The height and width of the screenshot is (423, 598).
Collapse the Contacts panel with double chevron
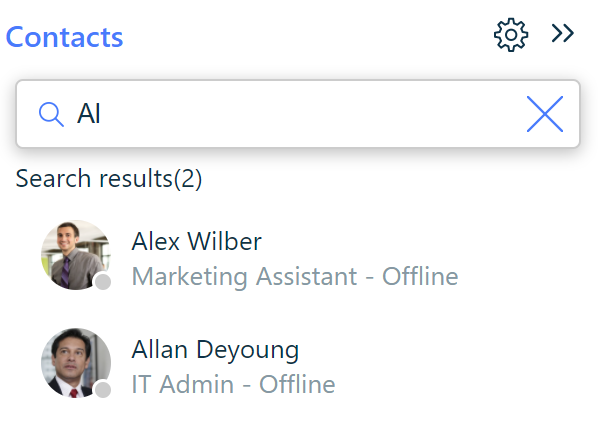pyautogui.click(x=563, y=33)
